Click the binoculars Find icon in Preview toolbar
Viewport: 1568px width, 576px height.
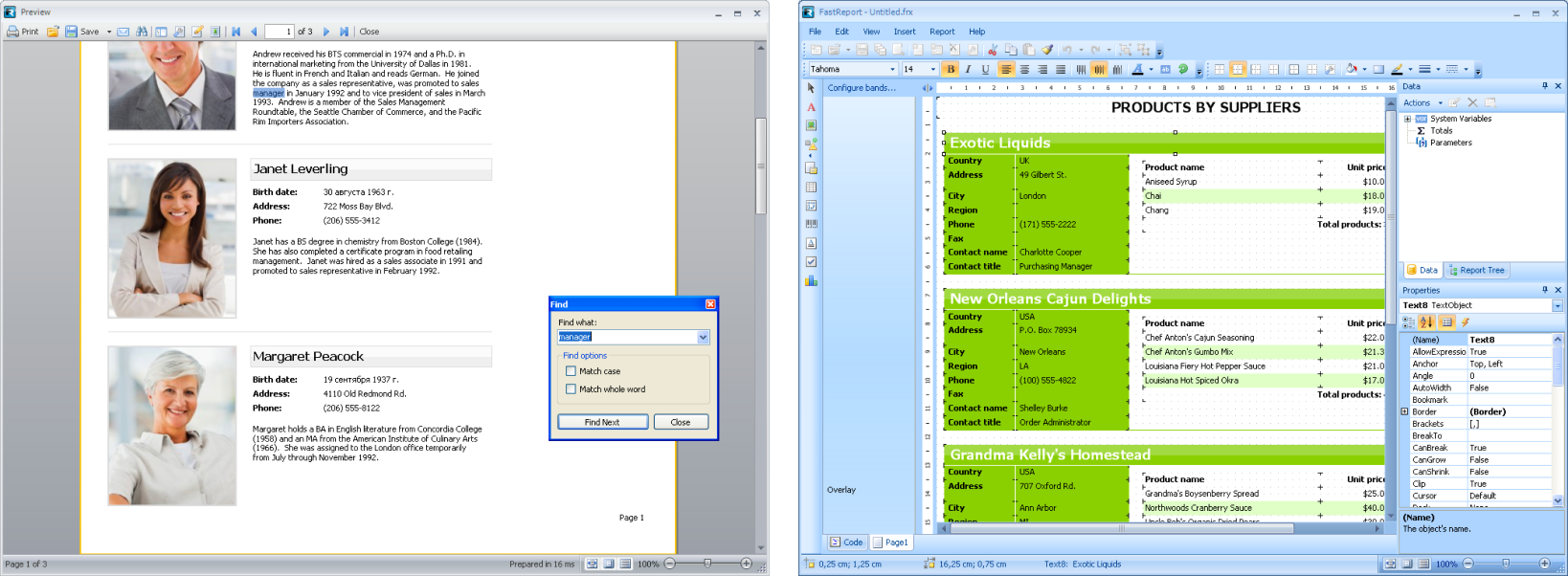[142, 32]
